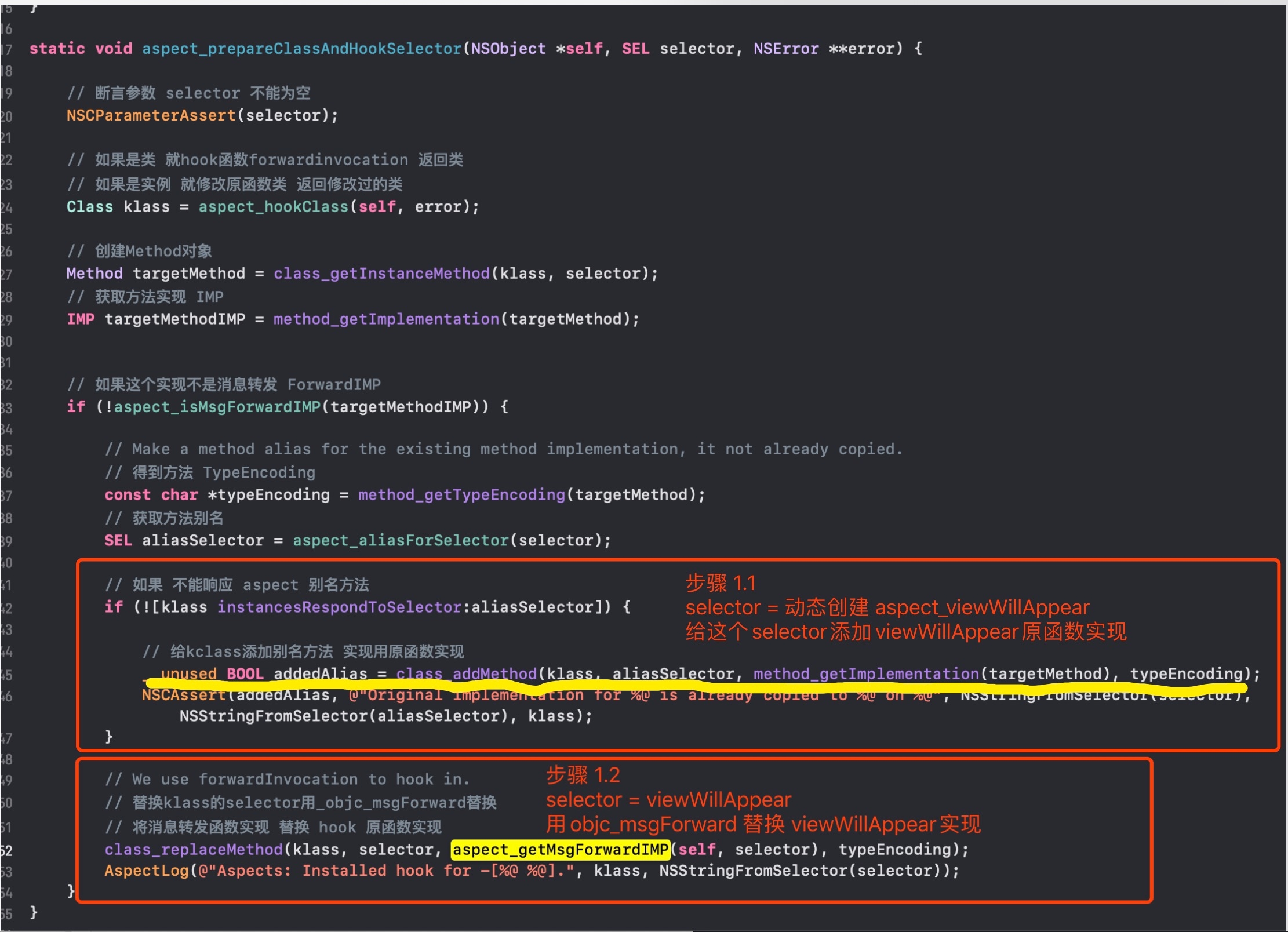Click the red 步骤 1.2 annotation heading

[x=583, y=775]
